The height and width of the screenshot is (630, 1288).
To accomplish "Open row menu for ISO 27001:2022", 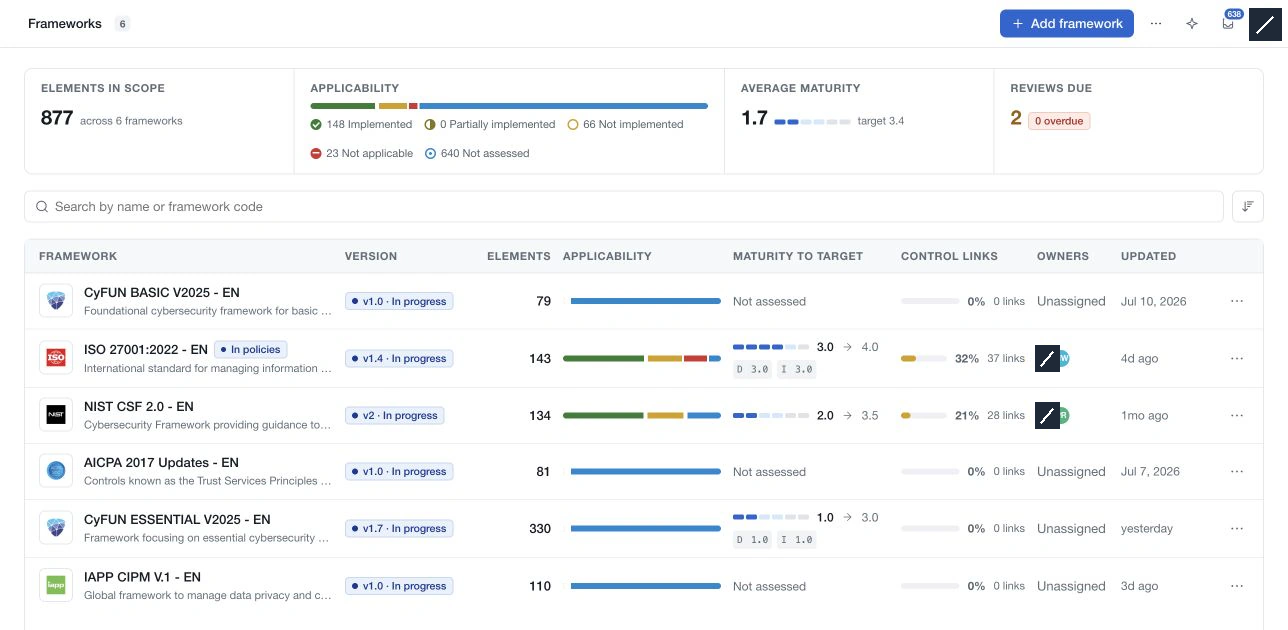I will (x=1237, y=358).
